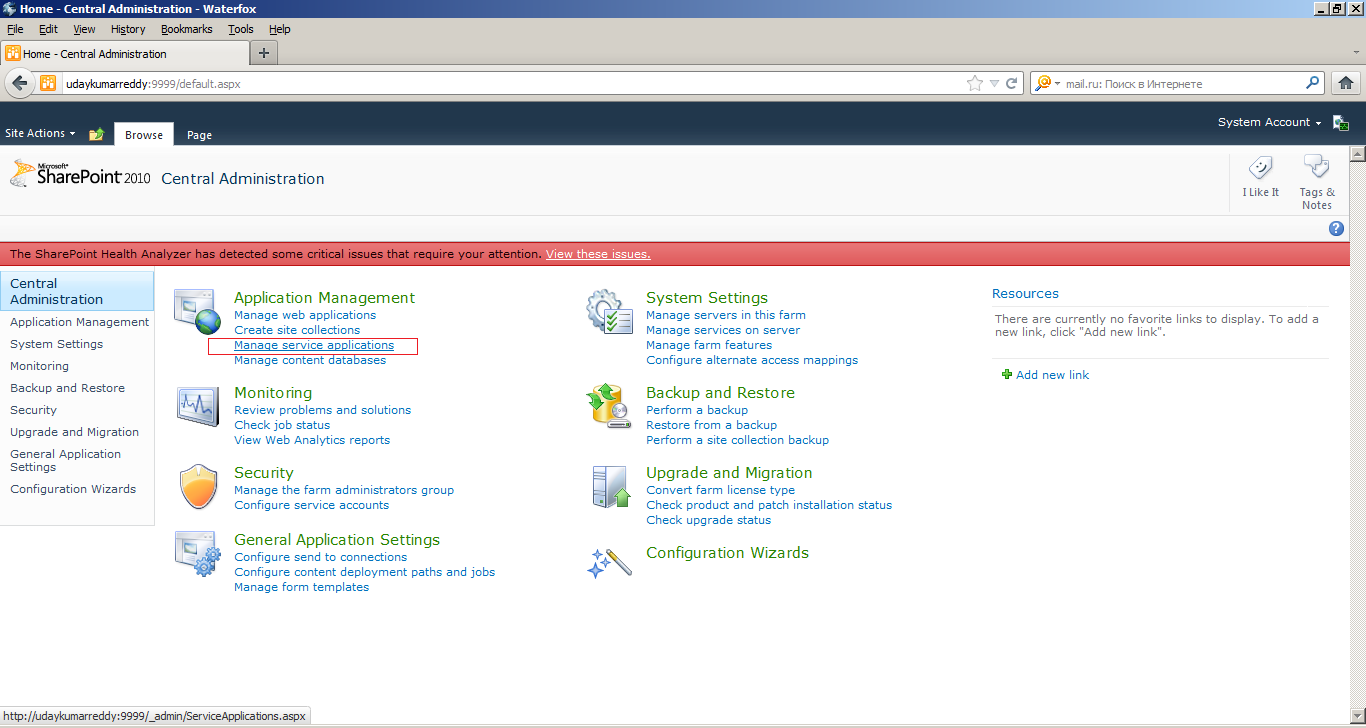This screenshot has width=1366, height=728.
Task: Expand the System Account menu
Action: [x=1269, y=122]
